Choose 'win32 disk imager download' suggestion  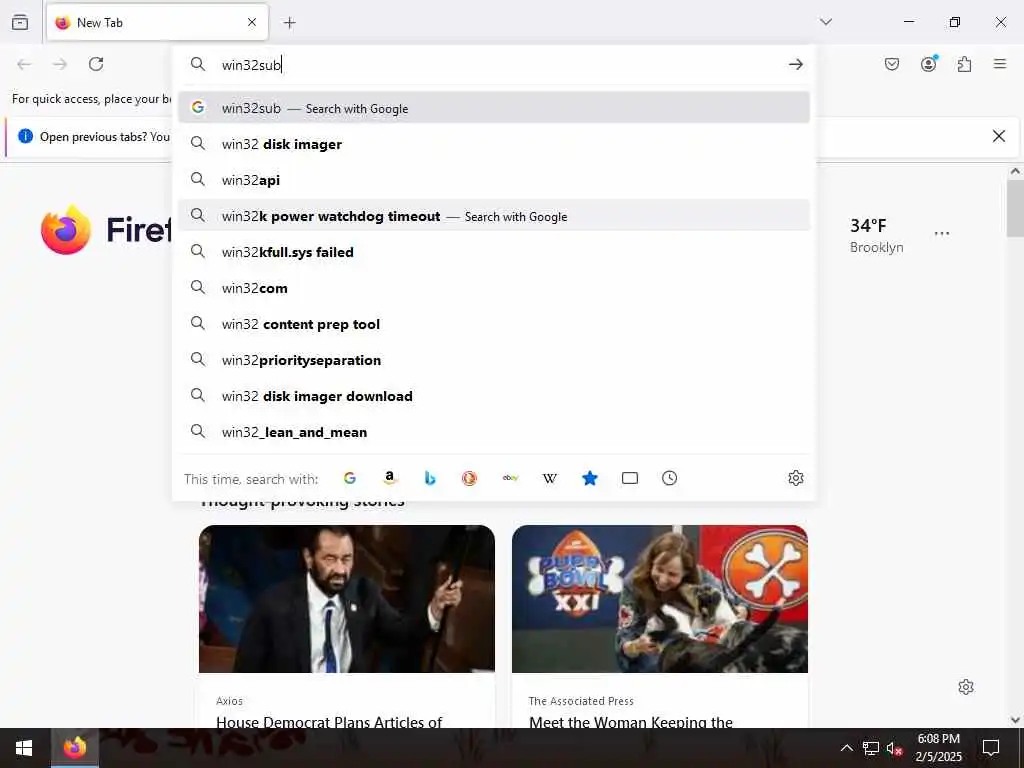click(x=494, y=395)
